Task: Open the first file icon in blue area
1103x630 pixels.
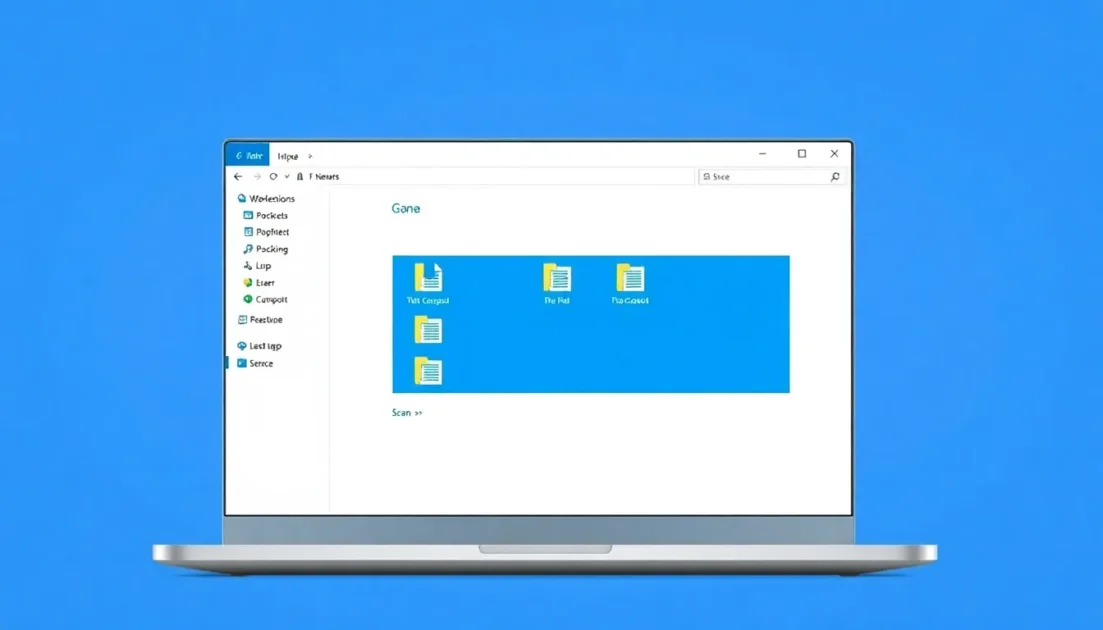Action: pyautogui.click(x=428, y=277)
